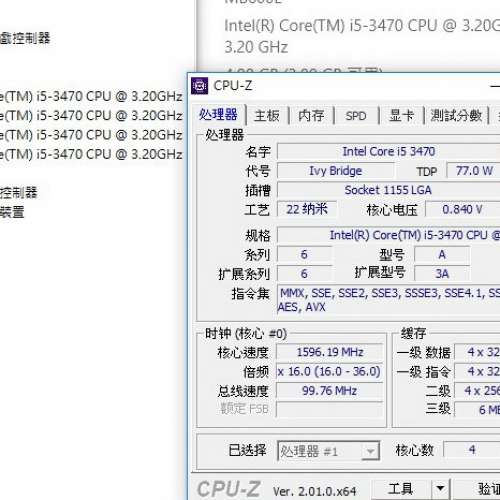Click the 22 纳米 process value

click(307, 210)
